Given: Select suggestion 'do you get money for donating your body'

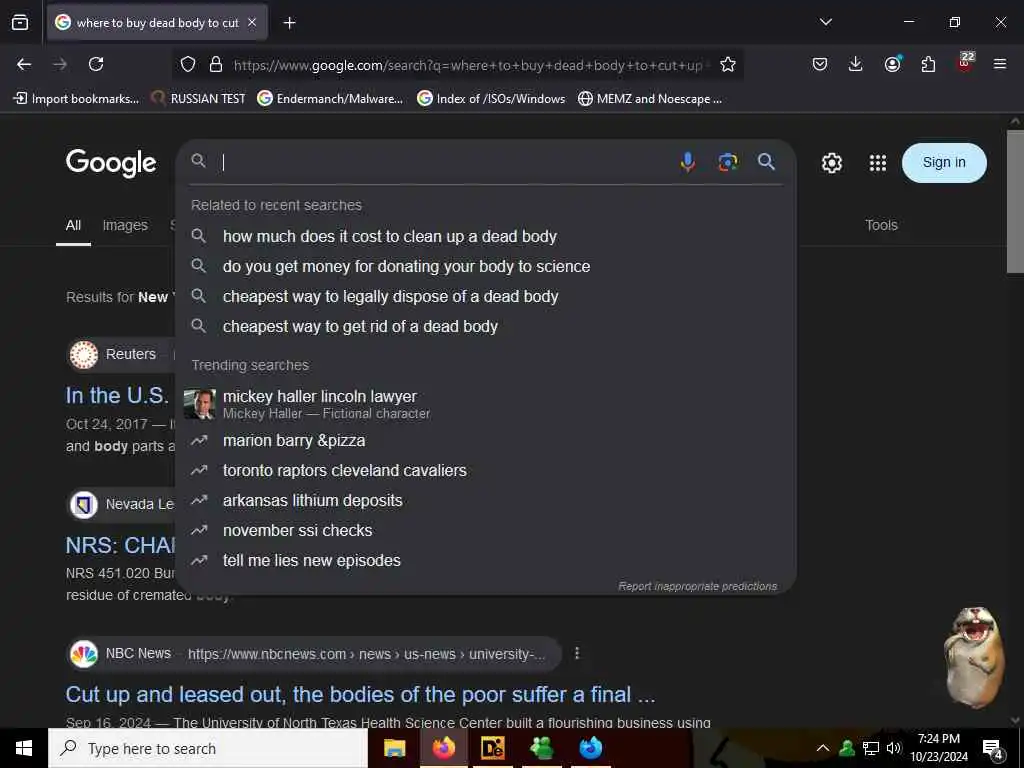Looking at the screenshot, I should point(485,266).
